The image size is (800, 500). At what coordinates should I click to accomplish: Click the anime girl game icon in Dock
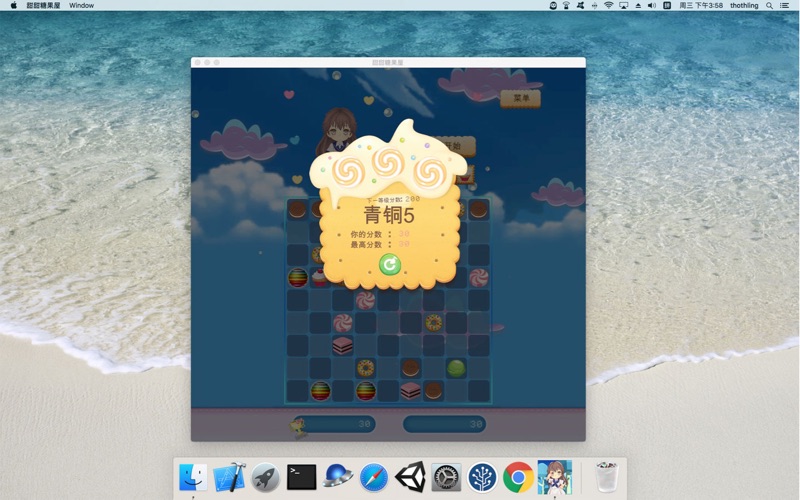pyautogui.click(x=555, y=477)
